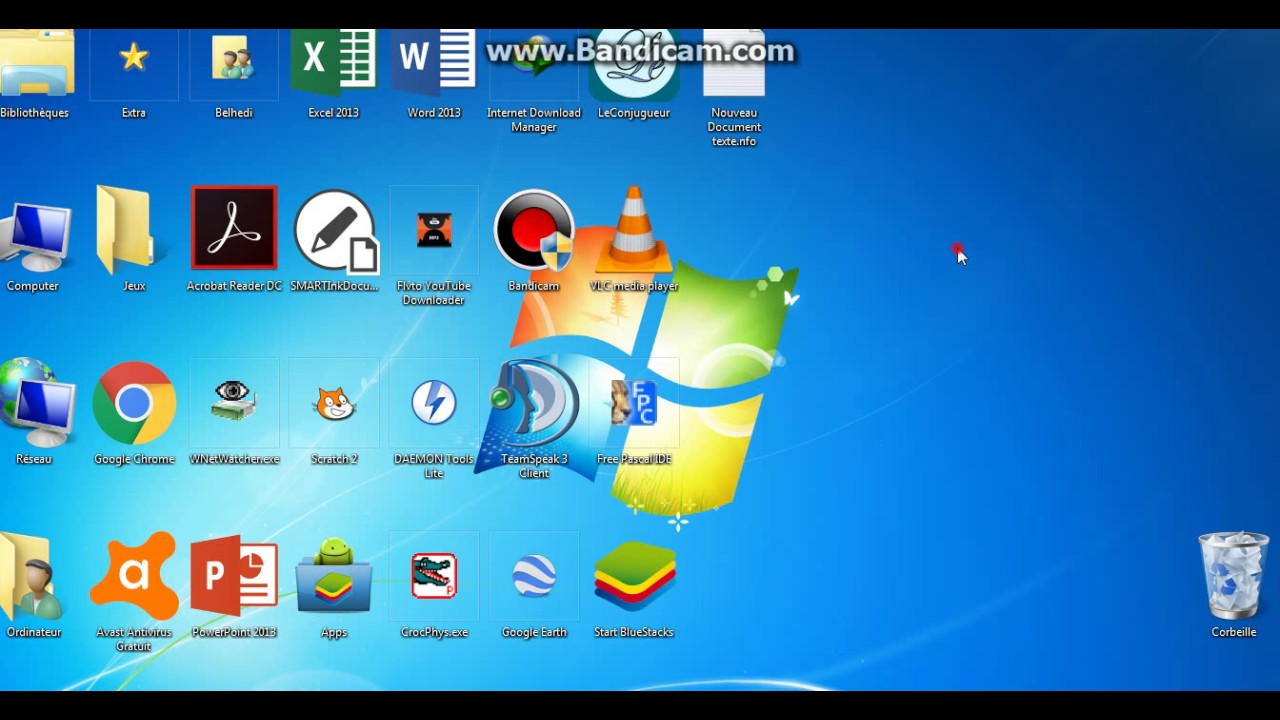
Task: Select the 'VLC media player' label text
Action: click(634, 286)
